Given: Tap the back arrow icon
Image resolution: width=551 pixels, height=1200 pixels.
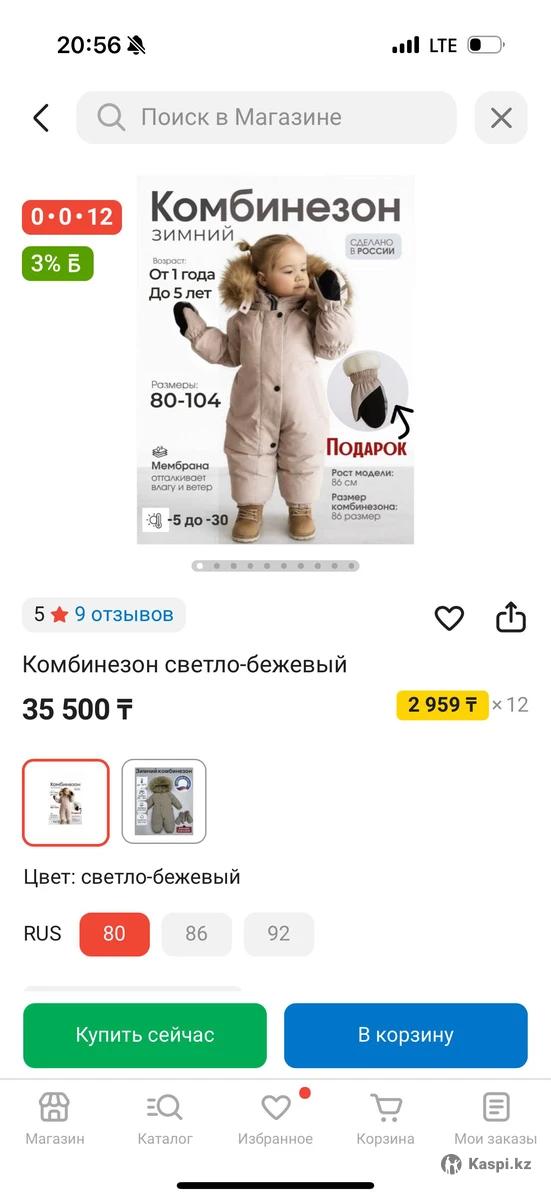Looking at the screenshot, I should (41, 118).
